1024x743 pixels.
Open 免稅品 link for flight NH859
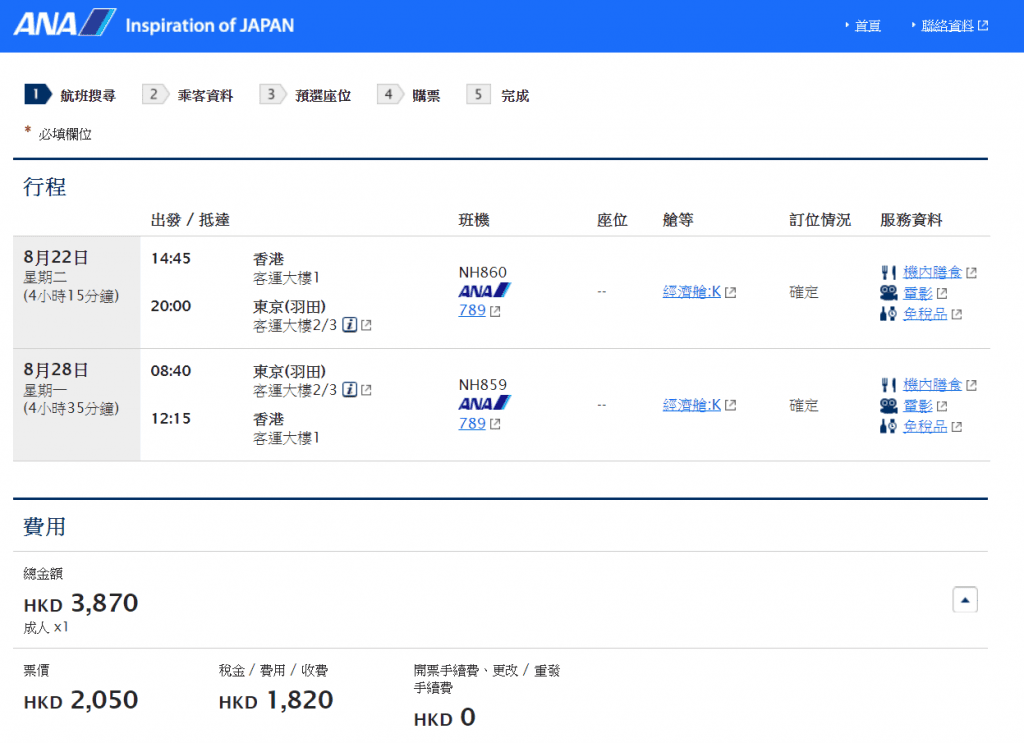(925, 426)
